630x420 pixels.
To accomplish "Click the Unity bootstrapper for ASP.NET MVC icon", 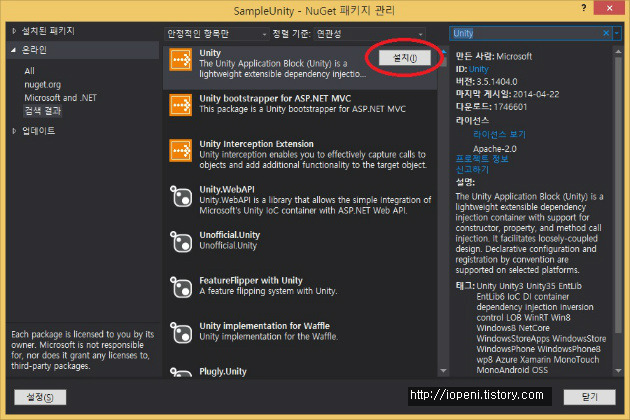I will pos(180,105).
